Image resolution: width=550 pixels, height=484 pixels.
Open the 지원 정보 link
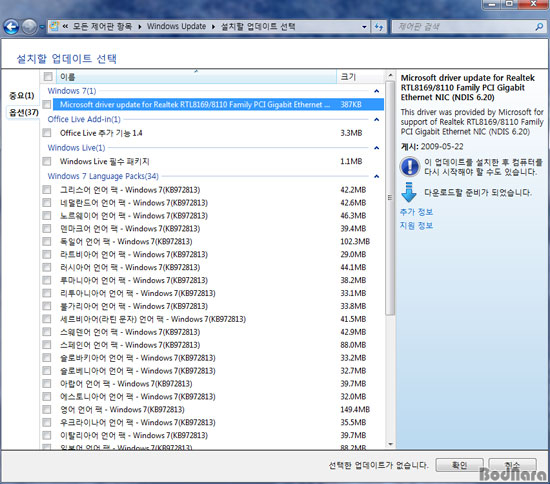(416, 225)
